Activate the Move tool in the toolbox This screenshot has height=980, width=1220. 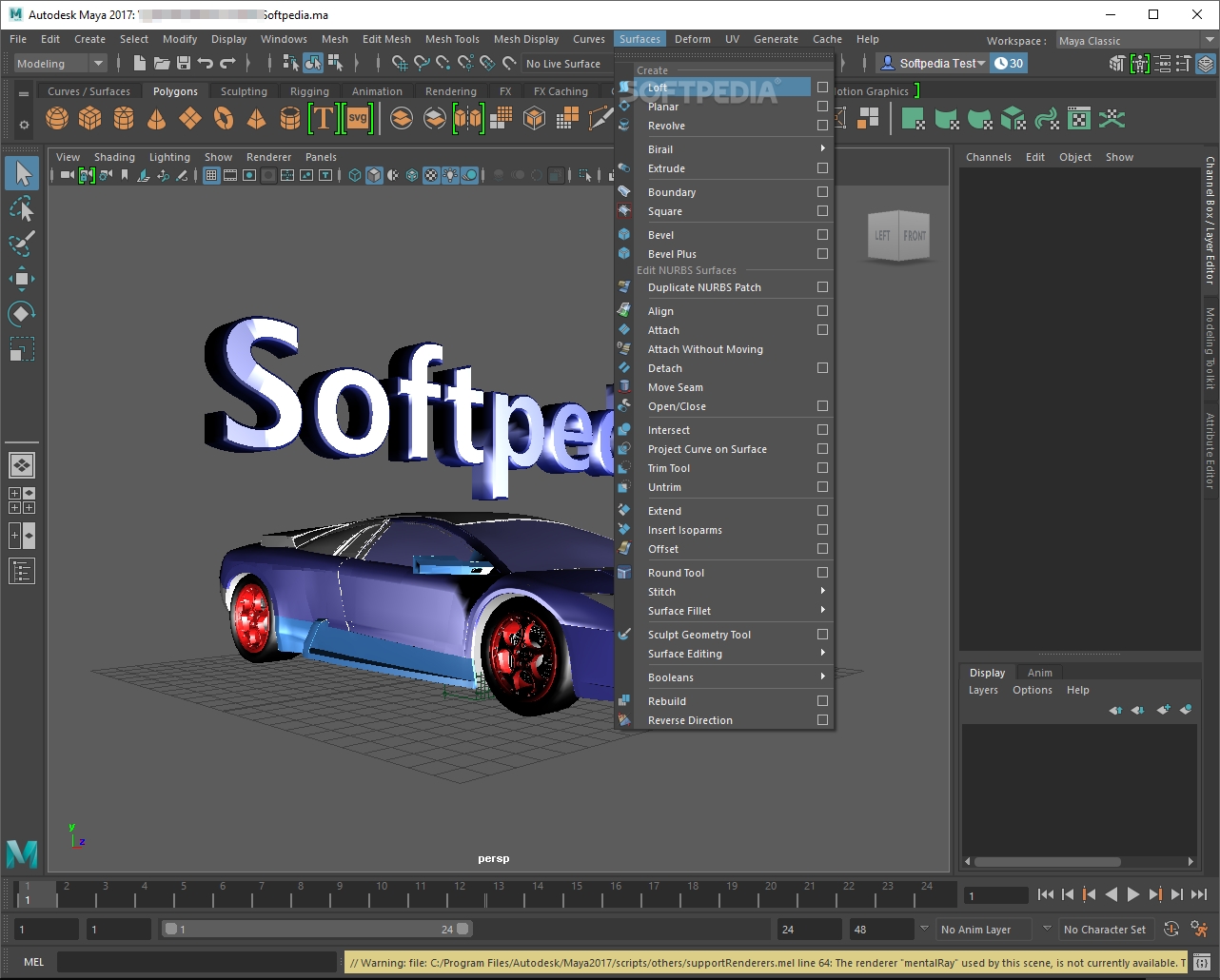click(x=22, y=278)
